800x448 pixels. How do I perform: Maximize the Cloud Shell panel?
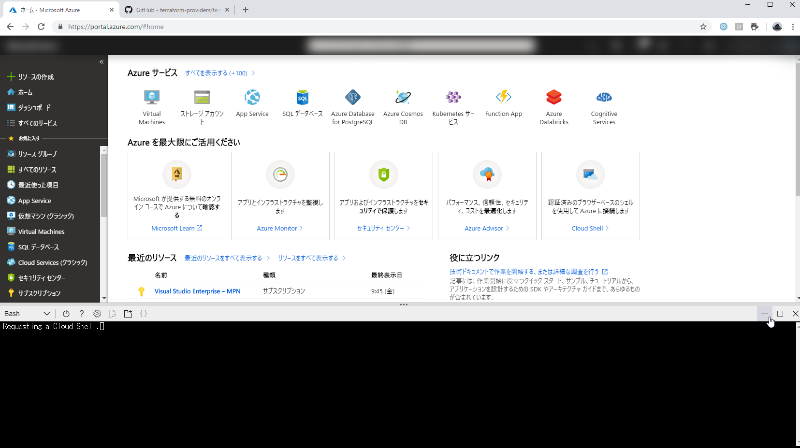(780, 314)
